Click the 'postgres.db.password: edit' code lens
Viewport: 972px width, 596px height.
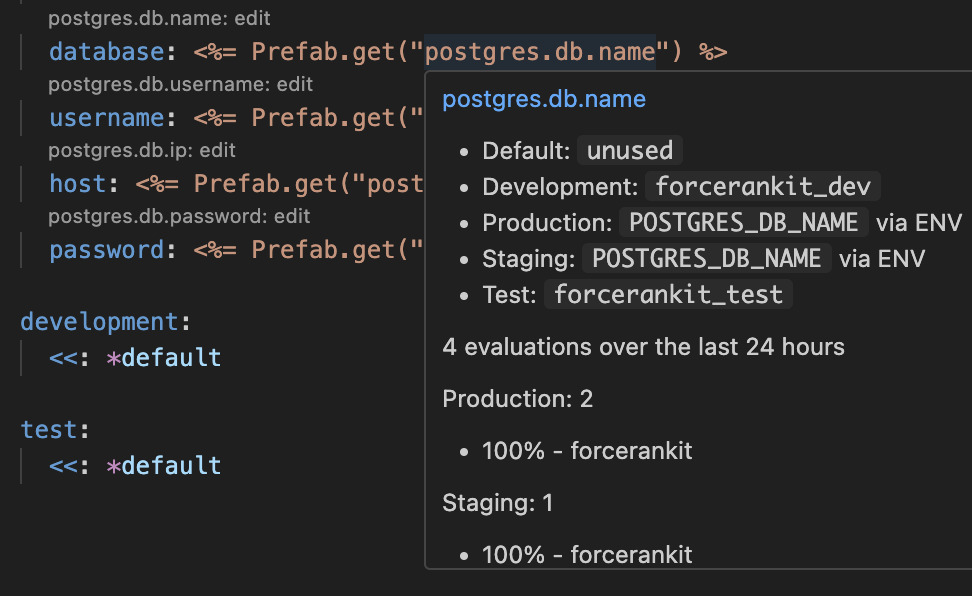pos(179,216)
